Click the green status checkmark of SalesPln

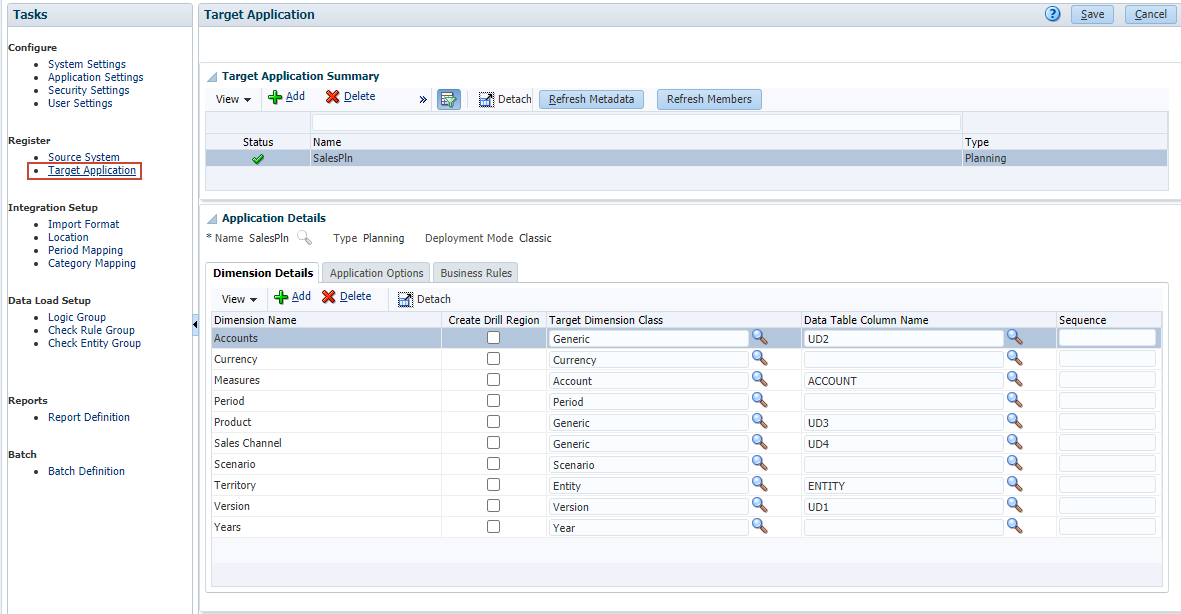(x=258, y=159)
